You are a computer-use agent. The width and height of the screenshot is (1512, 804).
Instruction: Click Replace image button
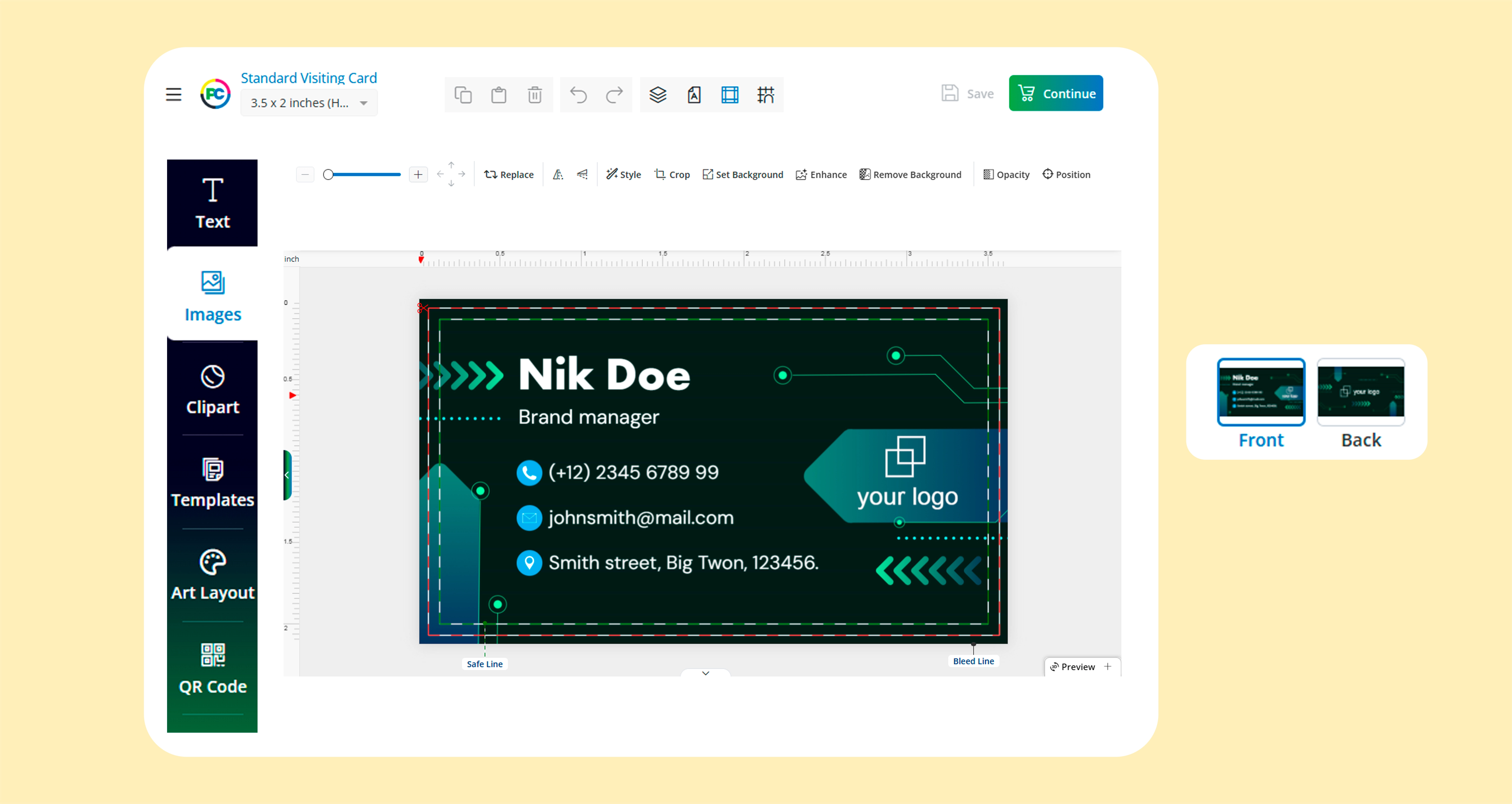pyautogui.click(x=508, y=174)
